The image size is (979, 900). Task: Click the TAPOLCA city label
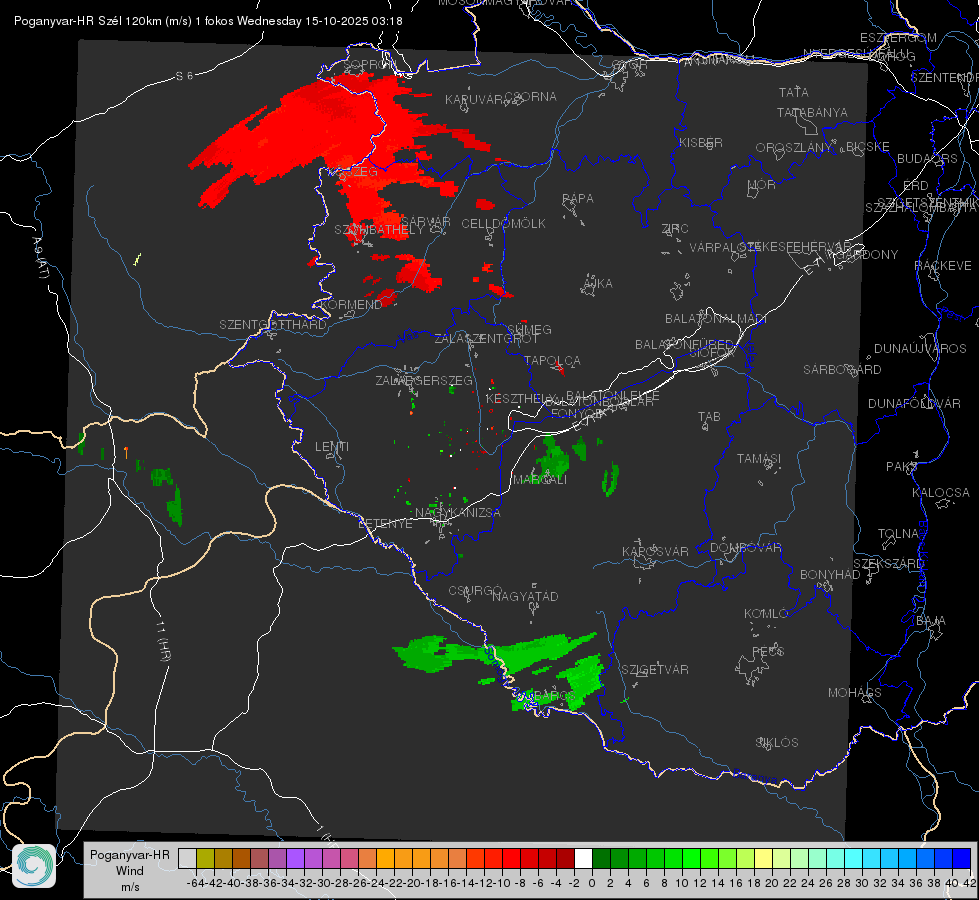[552, 361]
